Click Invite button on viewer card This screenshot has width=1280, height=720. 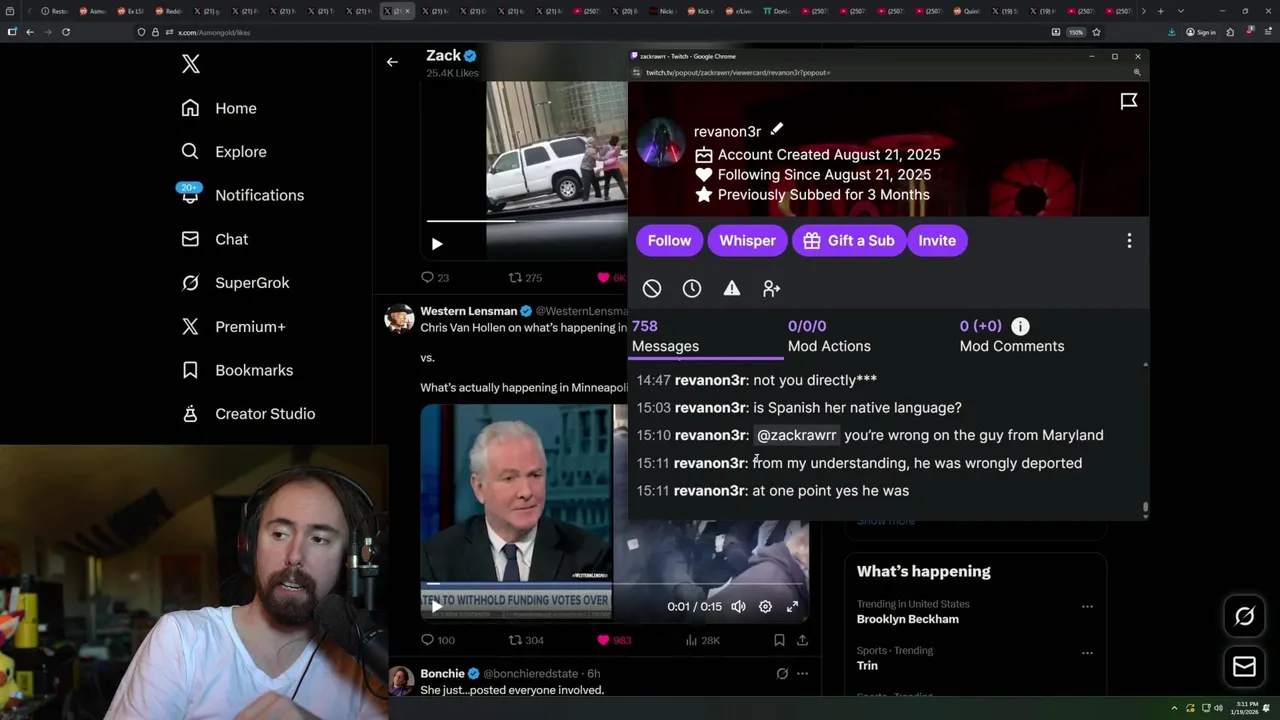tap(937, 241)
